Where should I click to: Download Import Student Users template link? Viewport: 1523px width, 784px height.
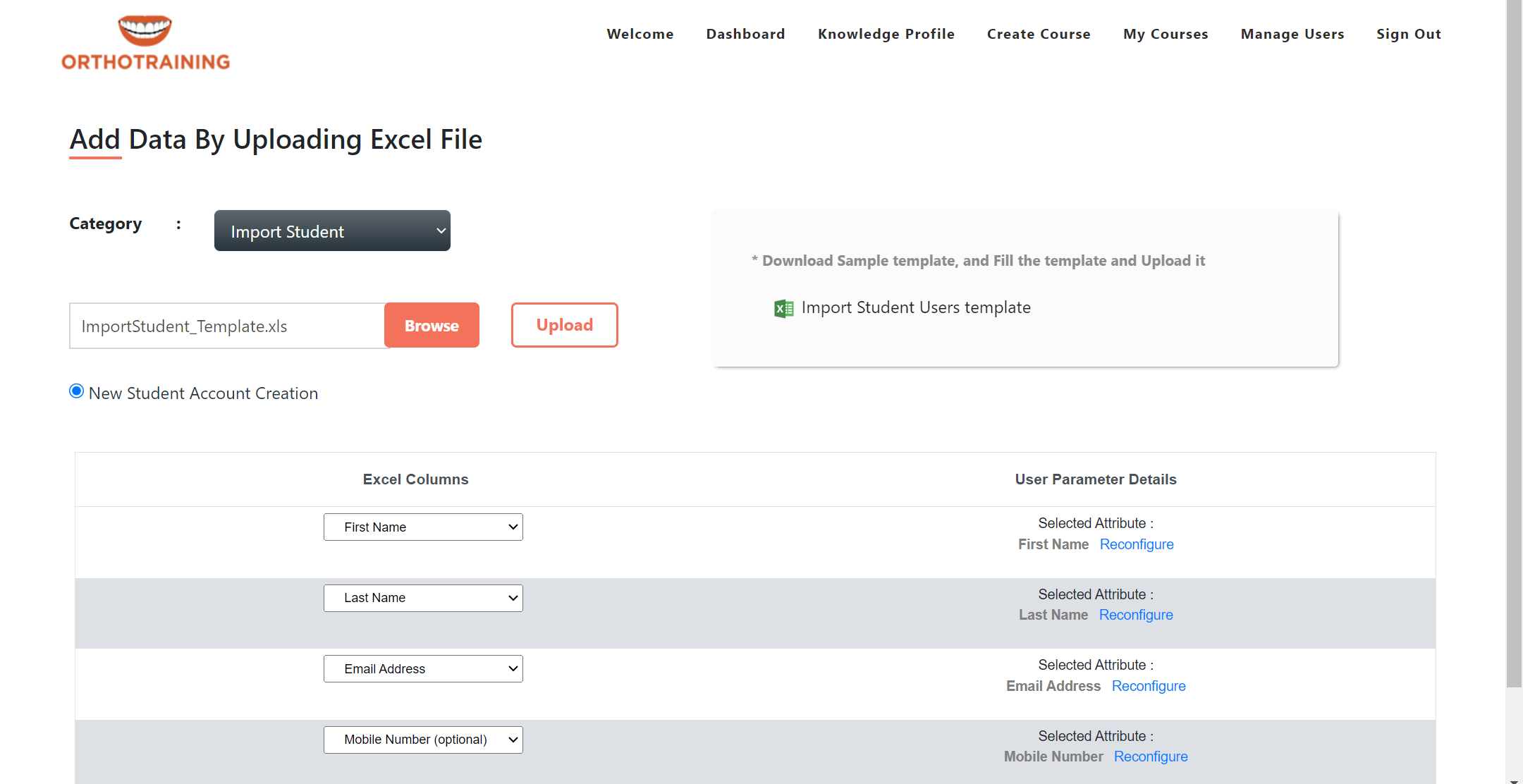pyautogui.click(x=916, y=307)
